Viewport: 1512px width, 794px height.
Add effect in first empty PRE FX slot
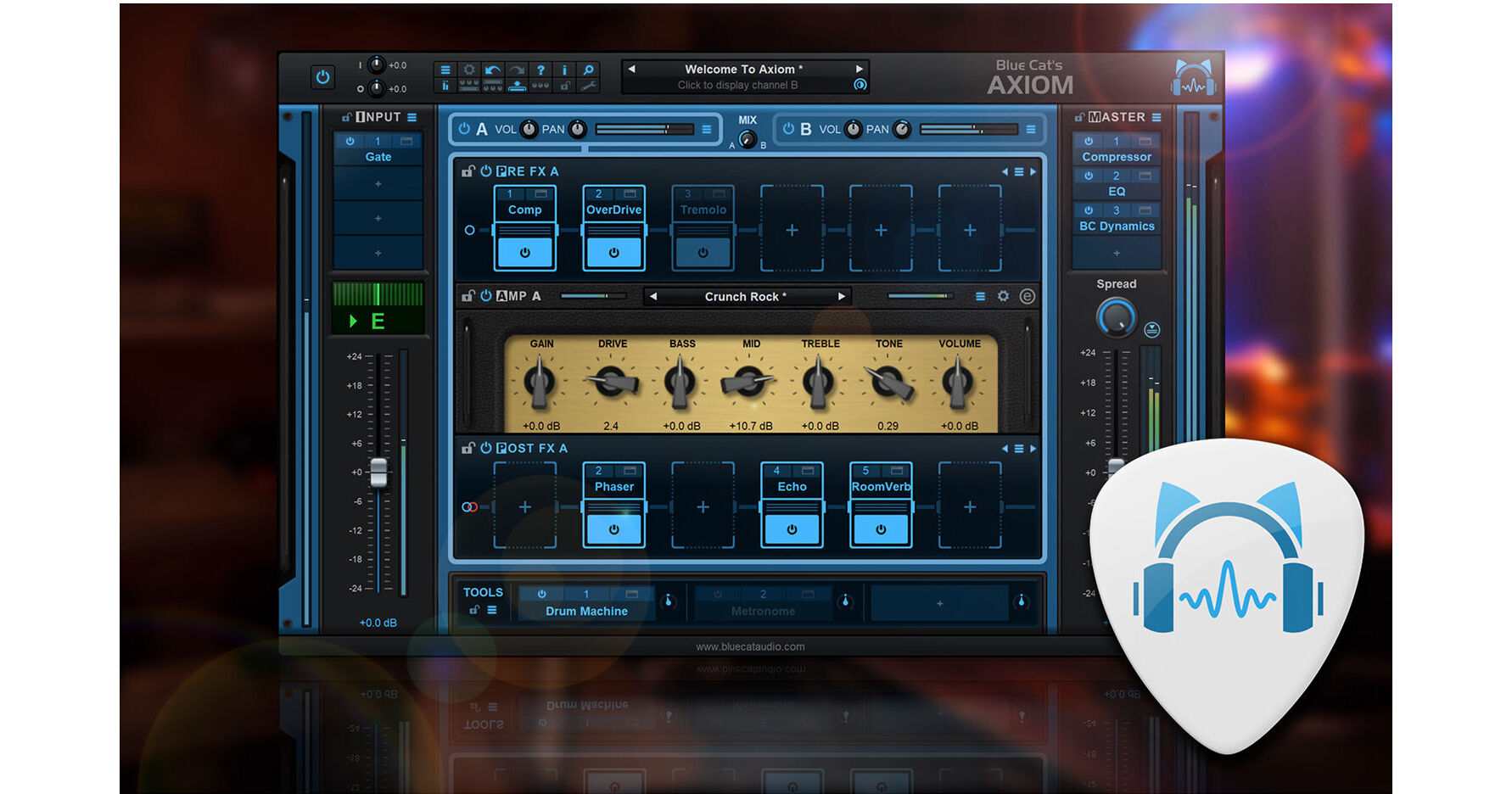pyautogui.click(x=792, y=230)
